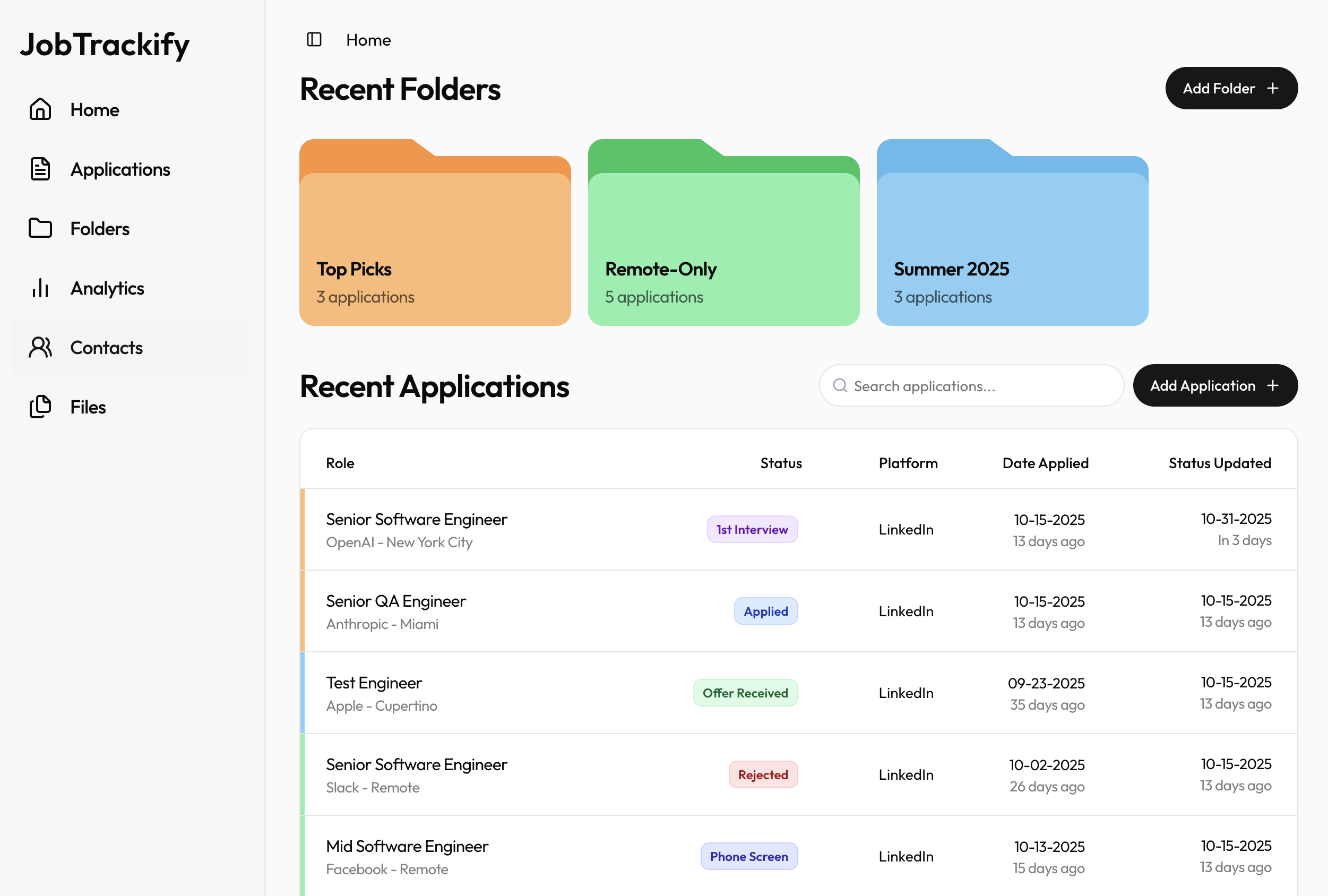This screenshot has height=896, width=1328.
Task: Click the Offer Received badge for Test Engineer
Action: [745, 693]
